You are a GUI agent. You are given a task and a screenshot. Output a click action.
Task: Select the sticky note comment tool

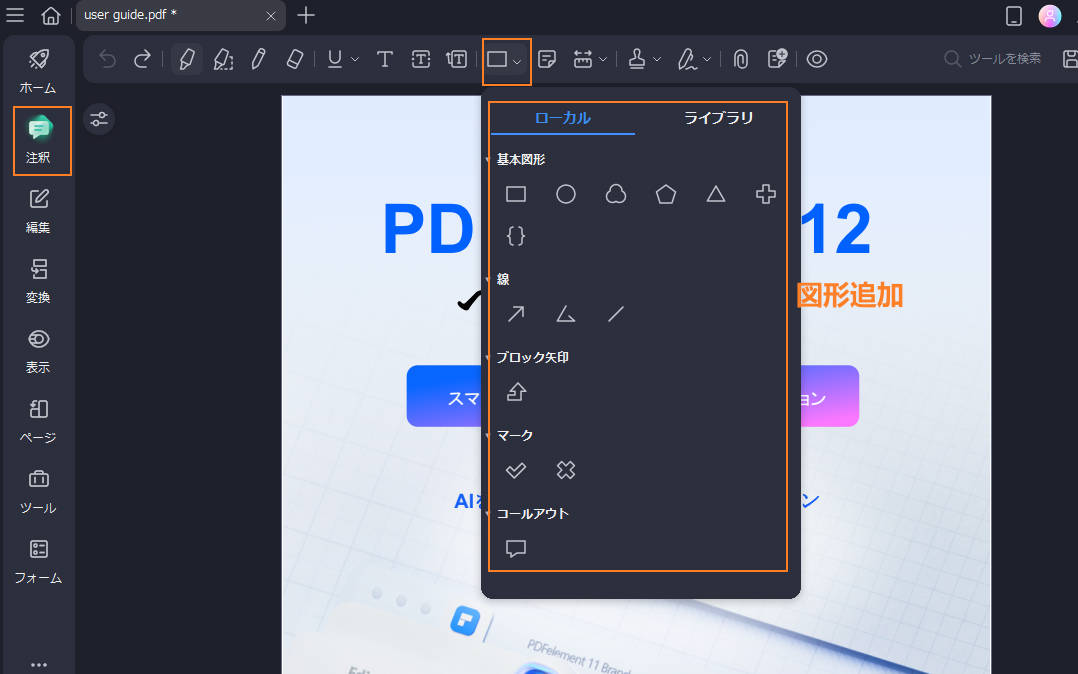point(547,59)
